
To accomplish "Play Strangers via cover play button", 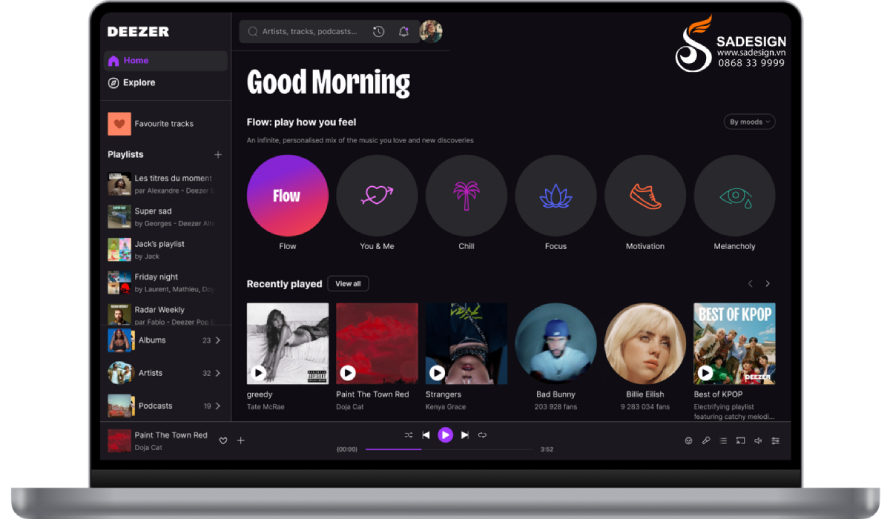I will [437, 372].
